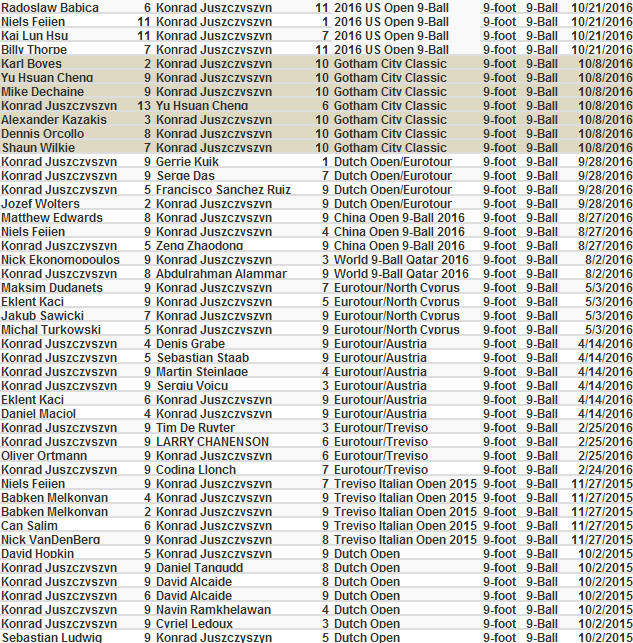This screenshot has height=643, width=633.
Task: Click Billy Thorpe in the first column
Action: (35, 49)
